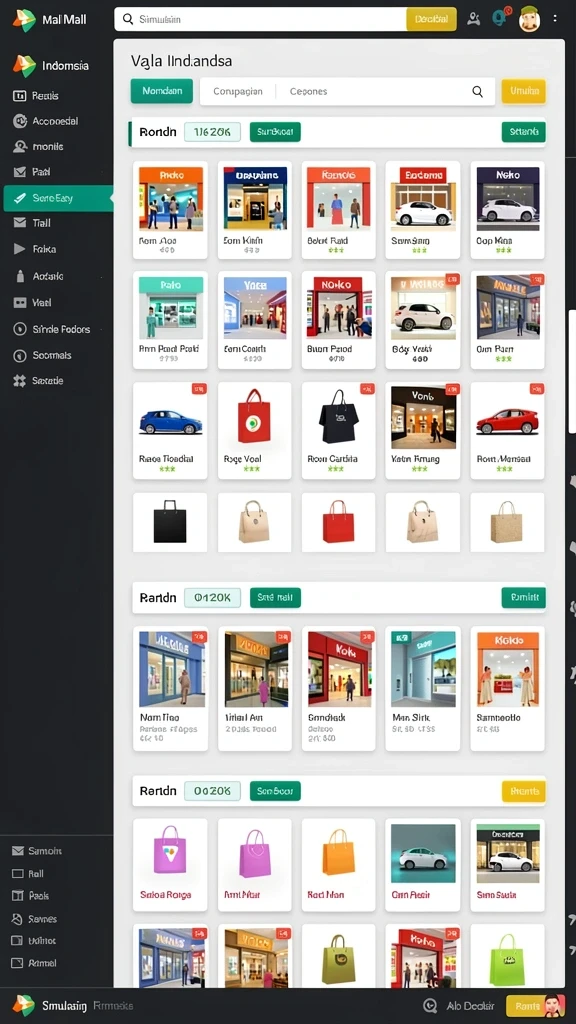Screen dimensions: 576x1024
Task: Click the contacts icon in top bar
Action: click(473, 19)
